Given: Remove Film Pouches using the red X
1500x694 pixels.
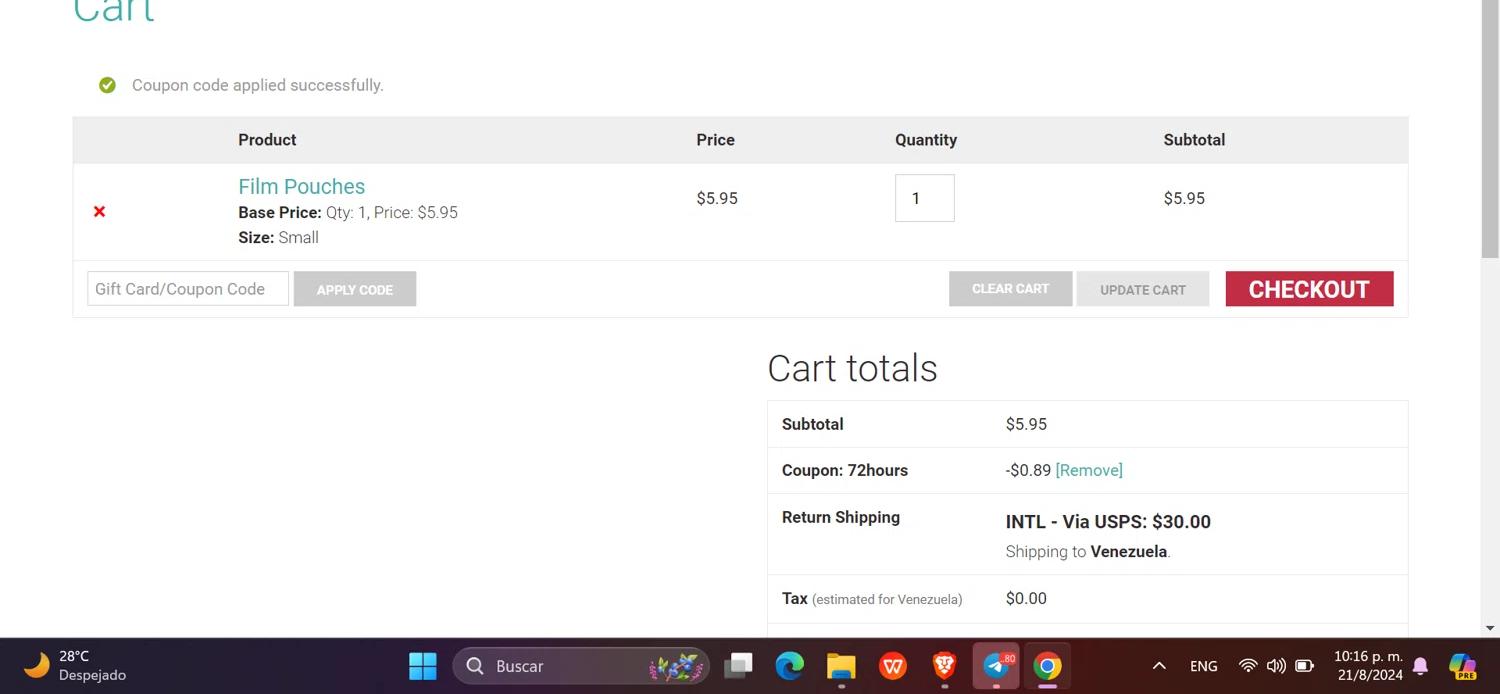Looking at the screenshot, I should (99, 211).
